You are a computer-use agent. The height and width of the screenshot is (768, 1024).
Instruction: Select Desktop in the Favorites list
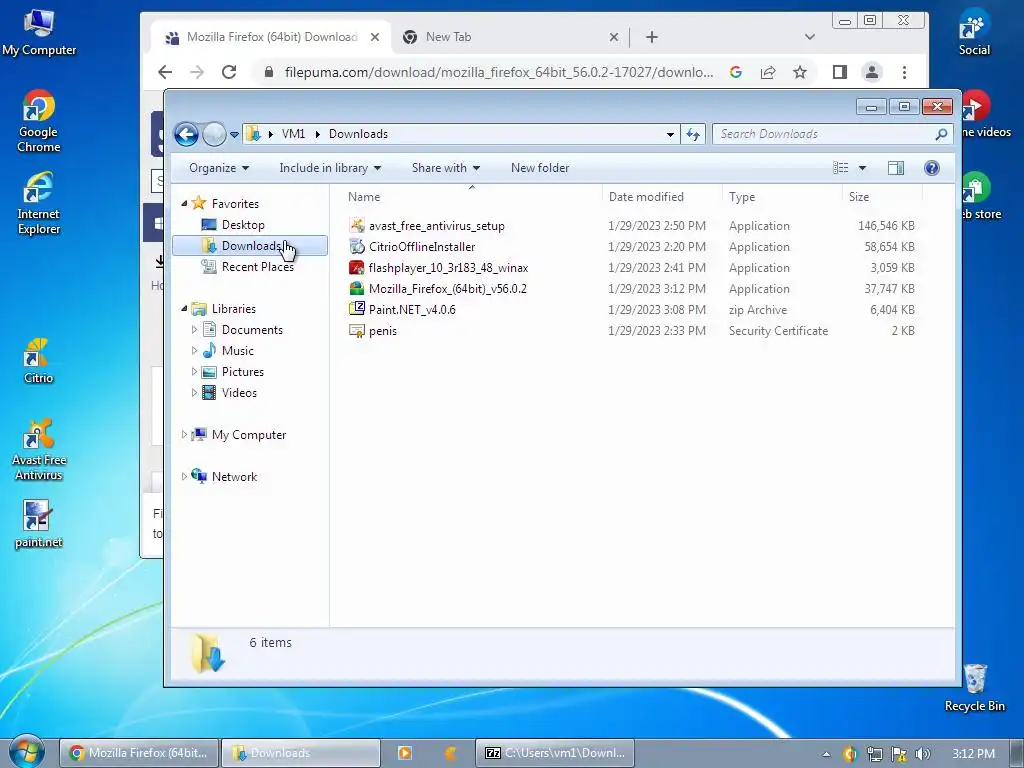click(x=243, y=225)
